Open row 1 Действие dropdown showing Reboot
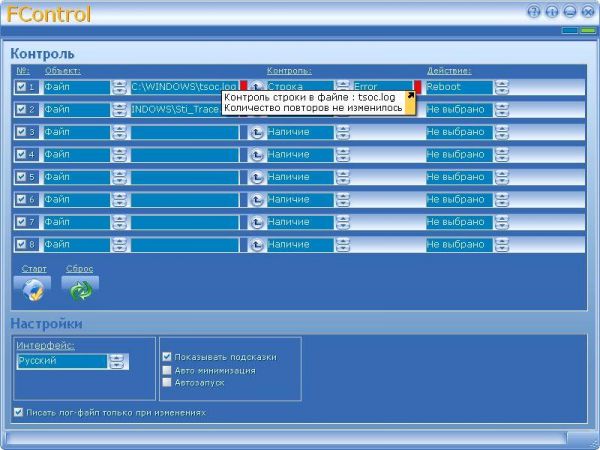The width and height of the screenshot is (600, 450). point(501,87)
